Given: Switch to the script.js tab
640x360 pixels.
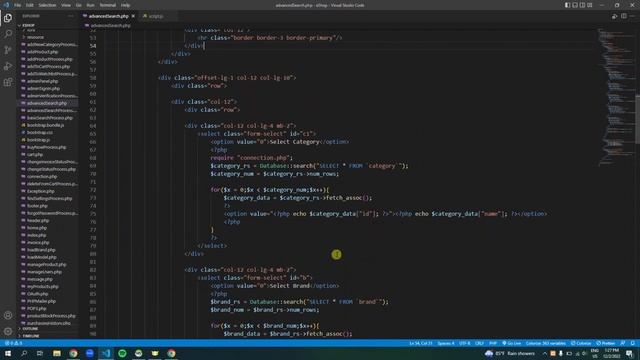Looking at the screenshot, I should click(156, 16).
